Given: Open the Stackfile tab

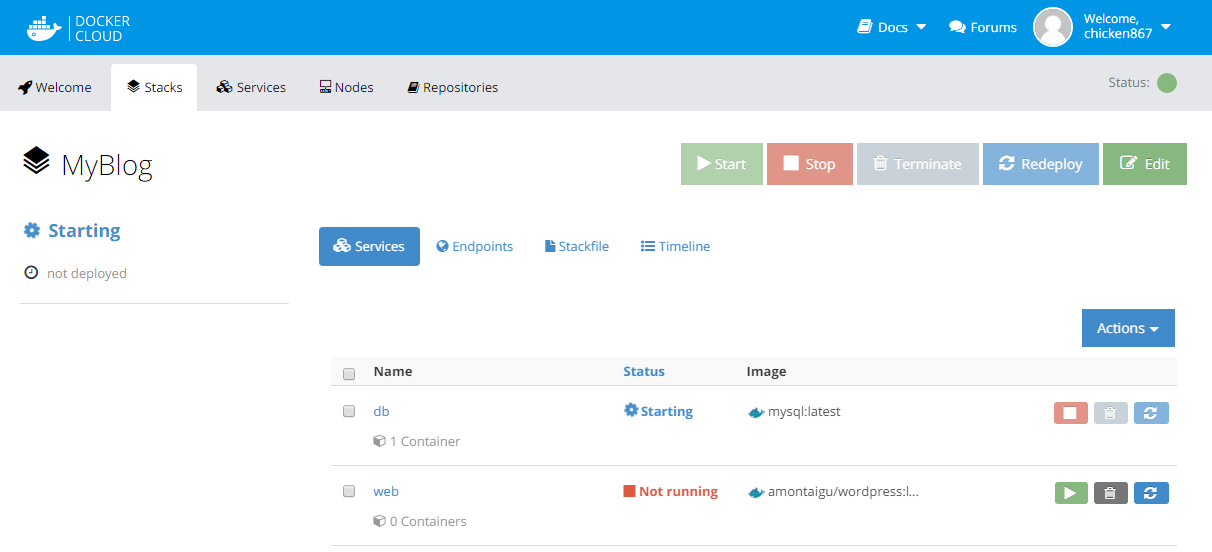Looking at the screenshot, I should click(577, 246).
